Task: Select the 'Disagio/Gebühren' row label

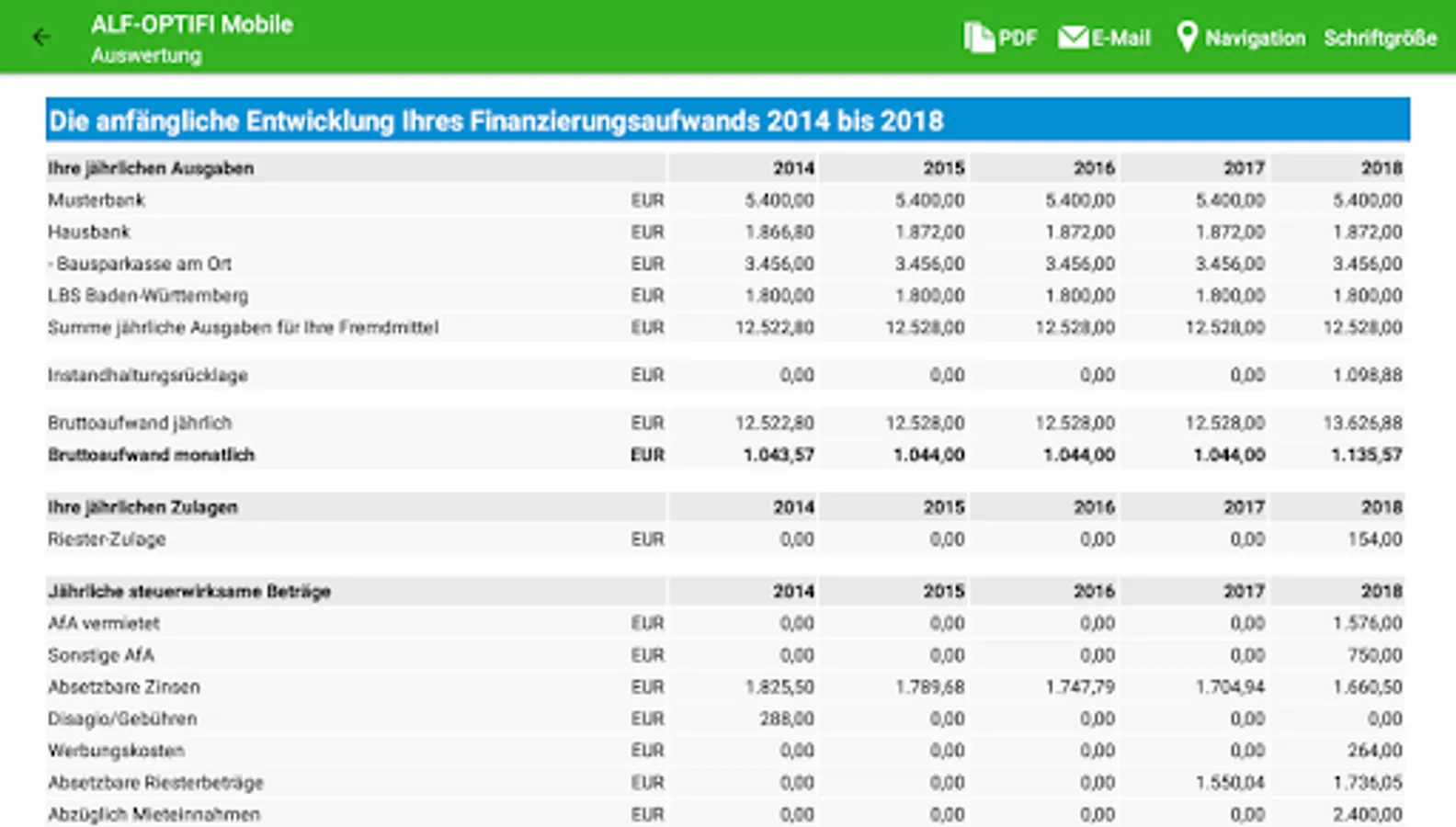Action: click(x=122, y=719)
